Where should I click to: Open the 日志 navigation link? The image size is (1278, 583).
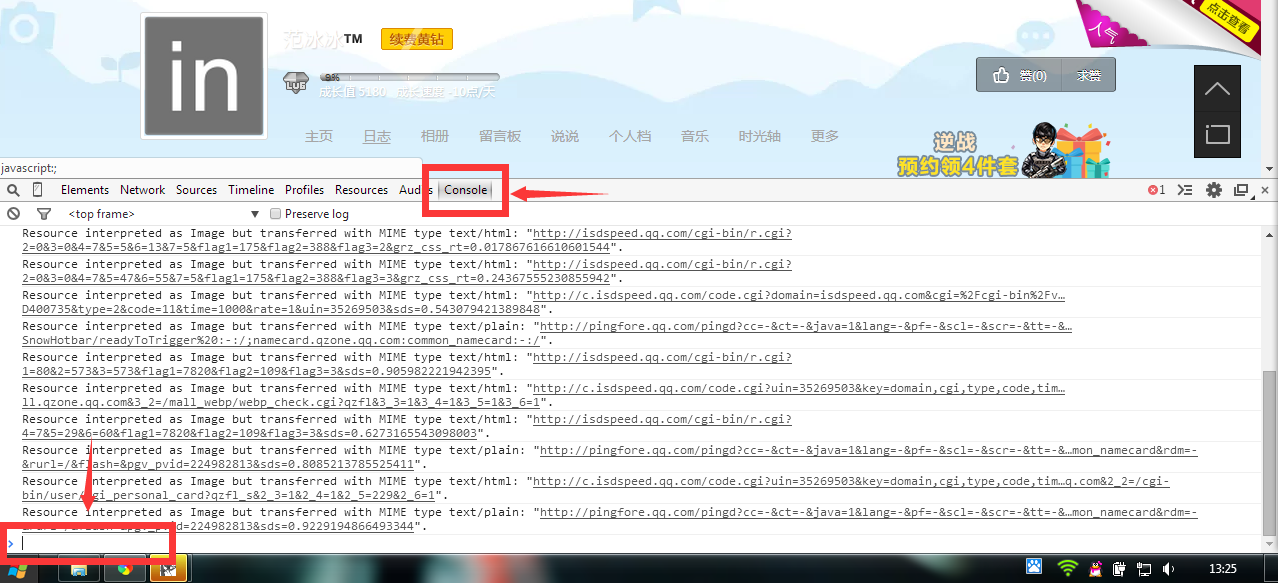(377, 136)
